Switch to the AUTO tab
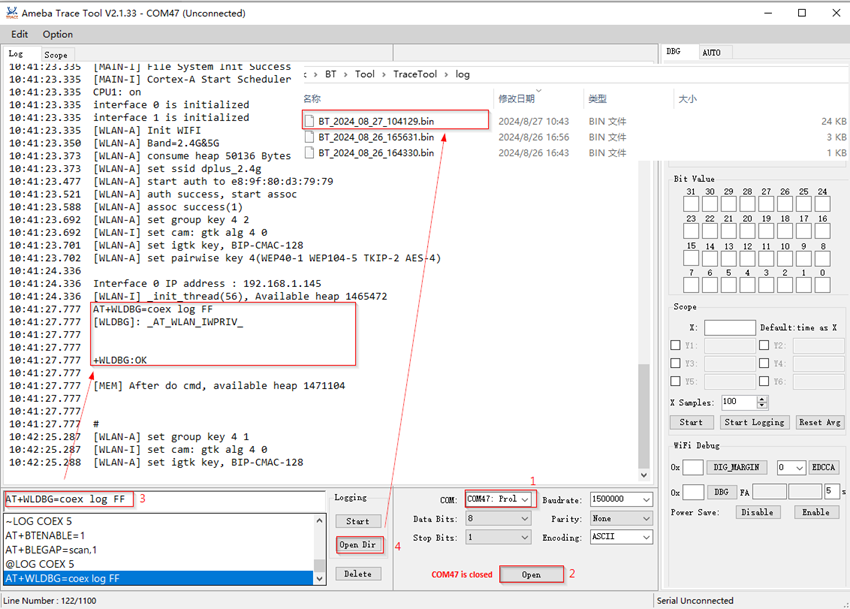Viewport: 850px width, 609px height. point(711,52)
